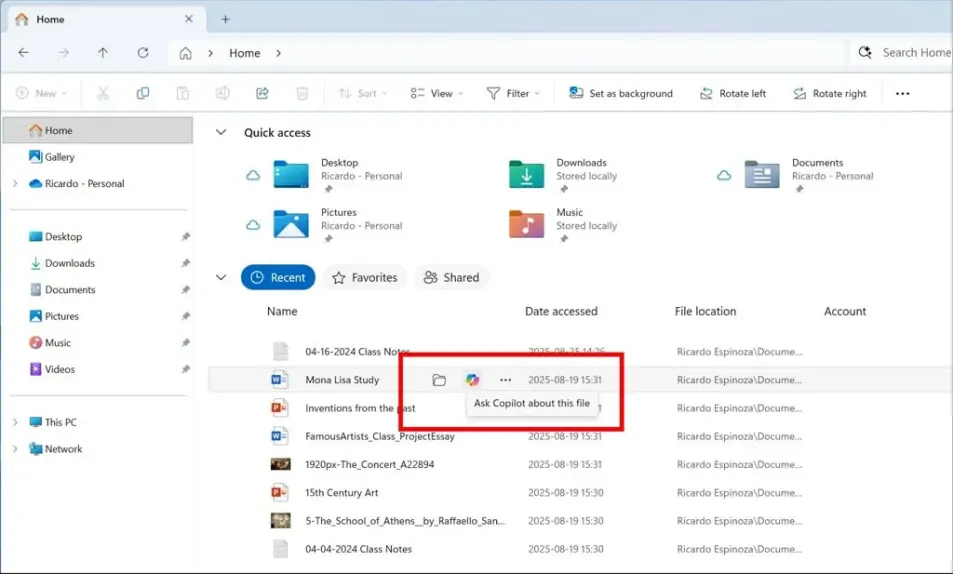Expand This PC in navigation pane
Image resolution: width=953 pixels, height=574 pixels.
coord(15,422)
